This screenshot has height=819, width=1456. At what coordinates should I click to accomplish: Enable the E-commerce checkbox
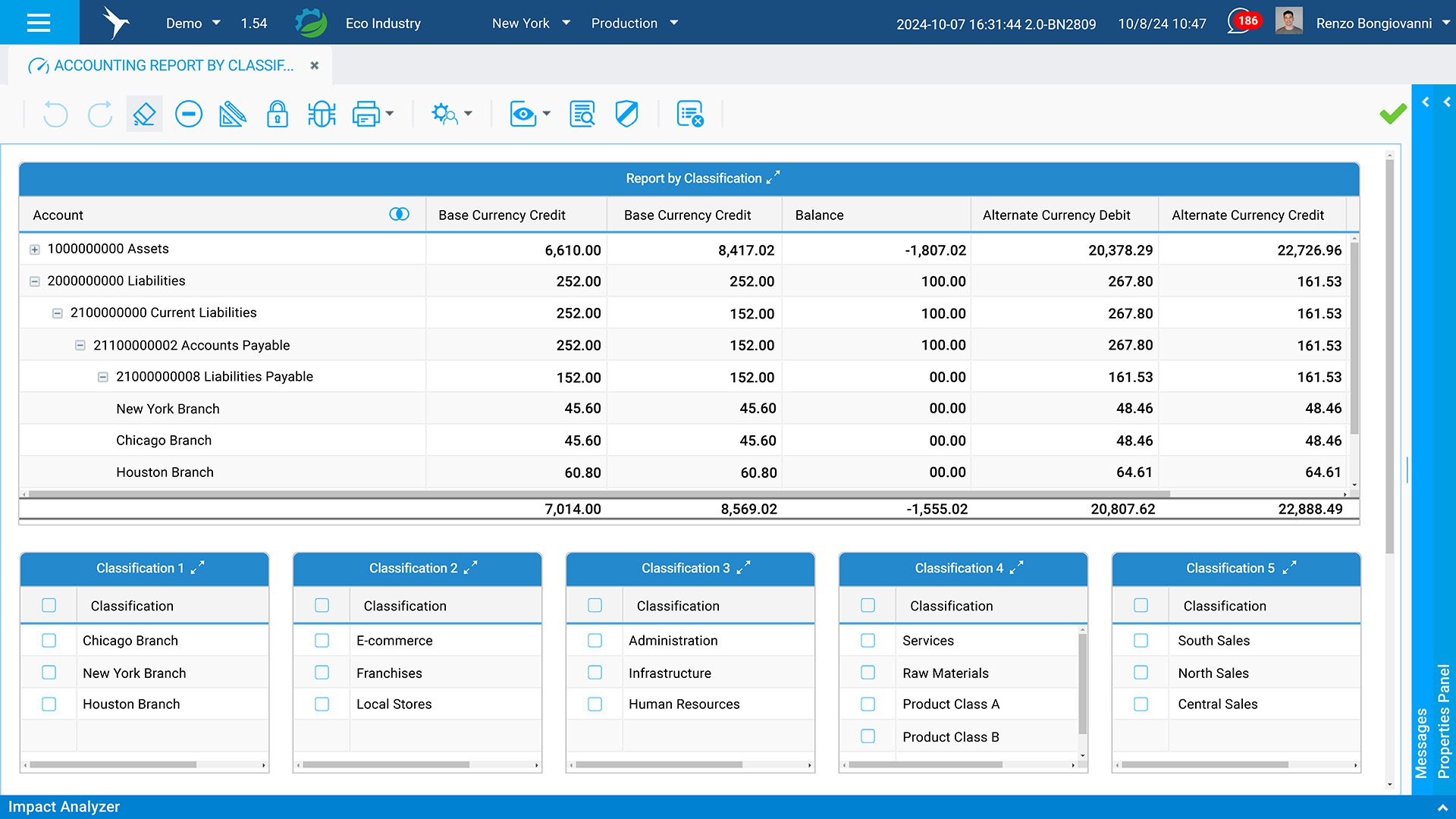click(322, 641)
